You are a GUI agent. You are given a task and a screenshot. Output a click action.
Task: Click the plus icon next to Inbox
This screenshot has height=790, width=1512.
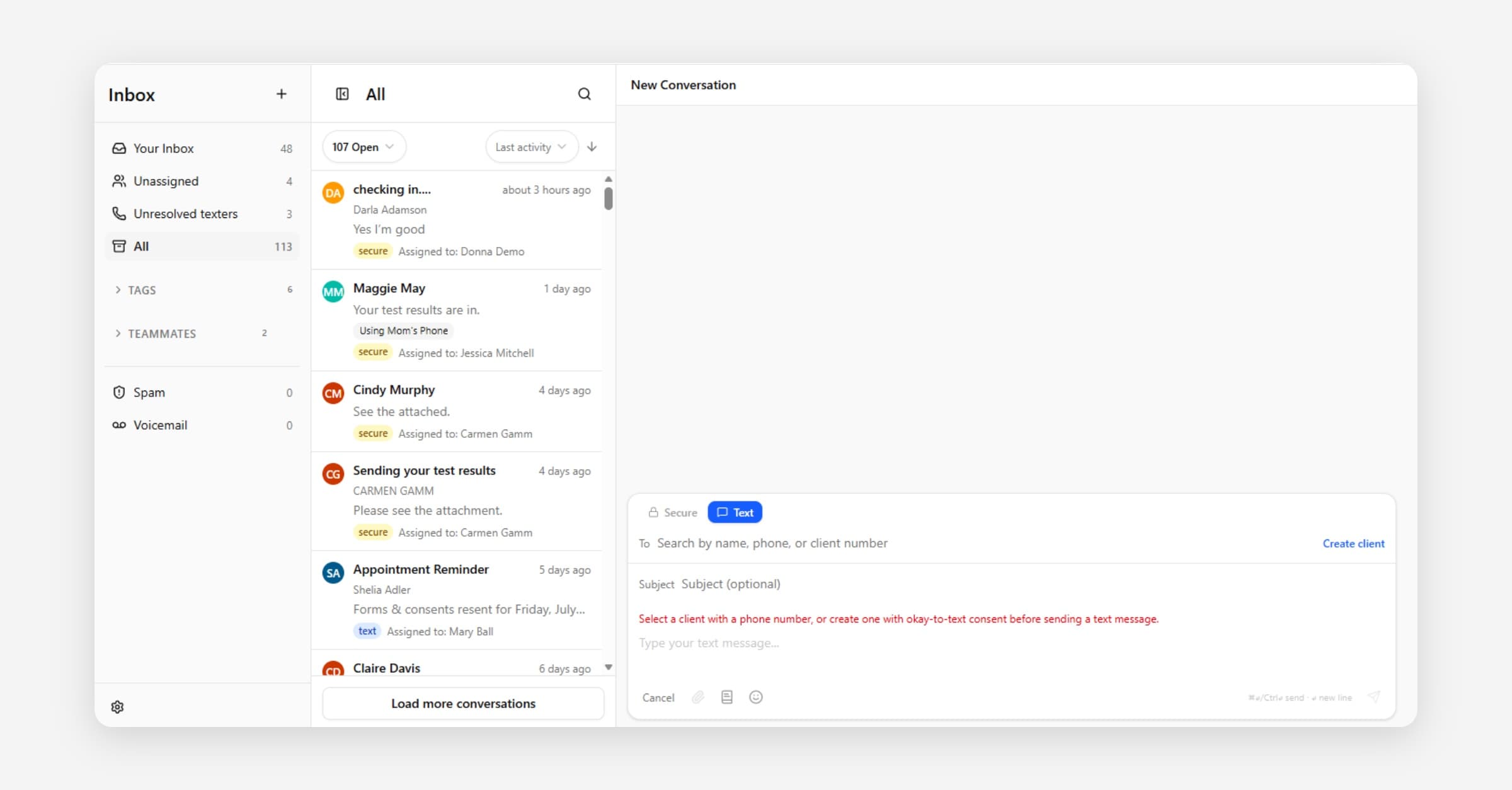point(281,94)
